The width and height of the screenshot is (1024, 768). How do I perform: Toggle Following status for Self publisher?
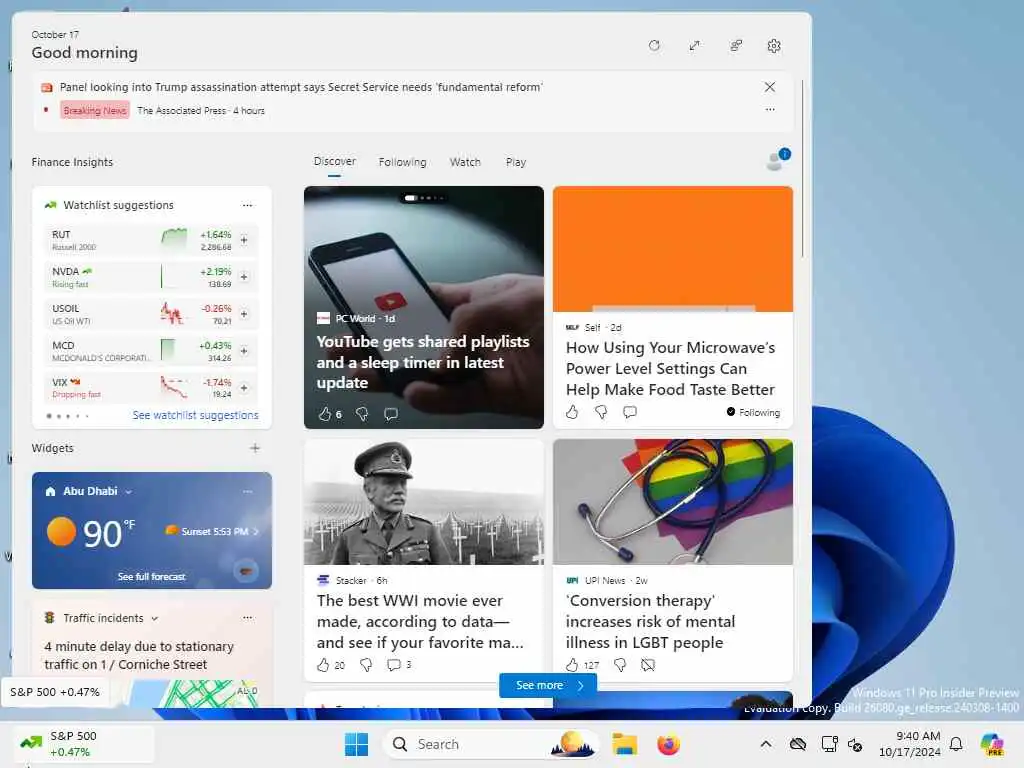coord(753,412)
